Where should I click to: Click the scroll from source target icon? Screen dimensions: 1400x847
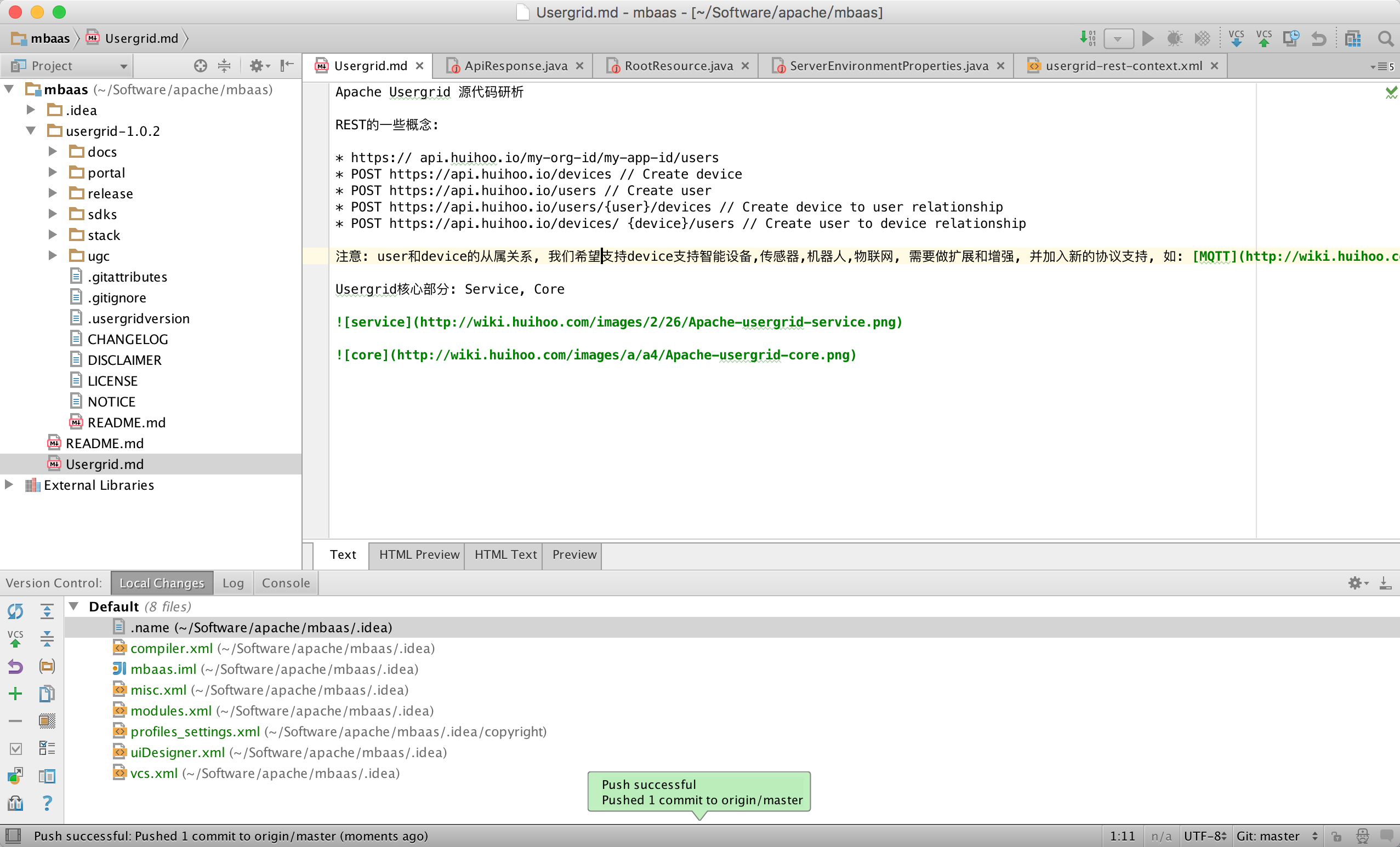click(x=200, y=66)
